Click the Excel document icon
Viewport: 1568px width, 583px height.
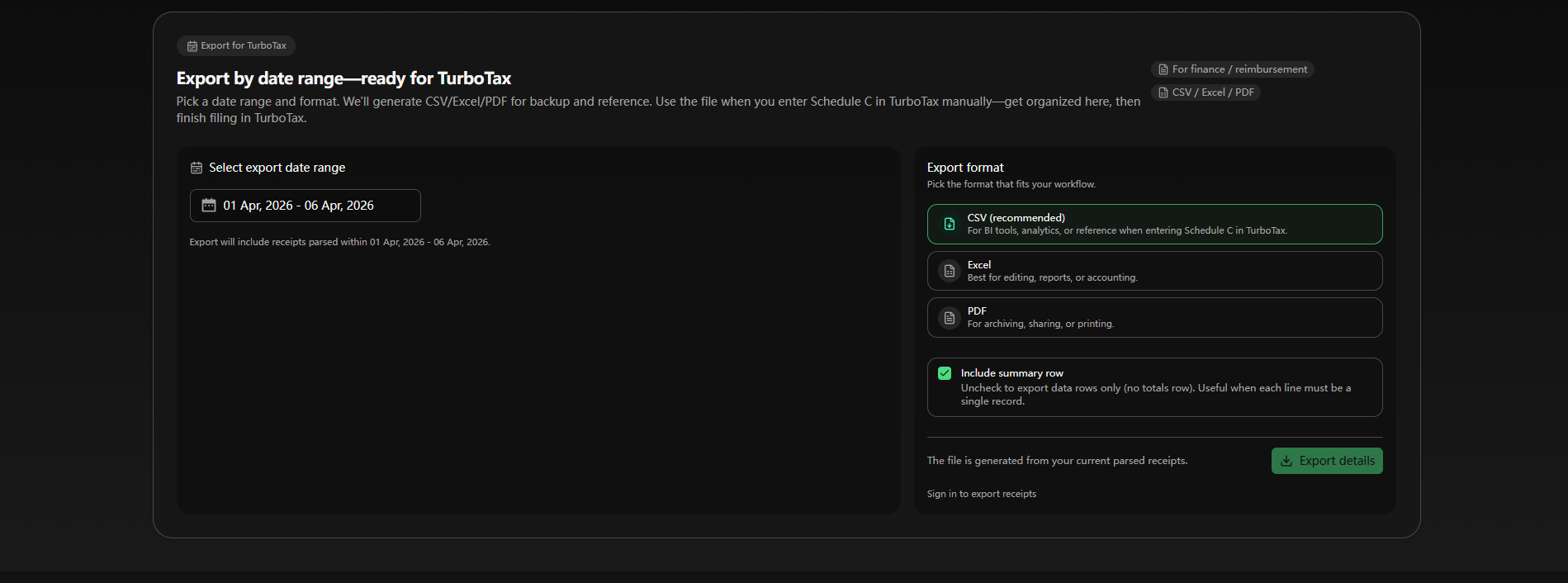pyautogui.click(x=950, y=271)
